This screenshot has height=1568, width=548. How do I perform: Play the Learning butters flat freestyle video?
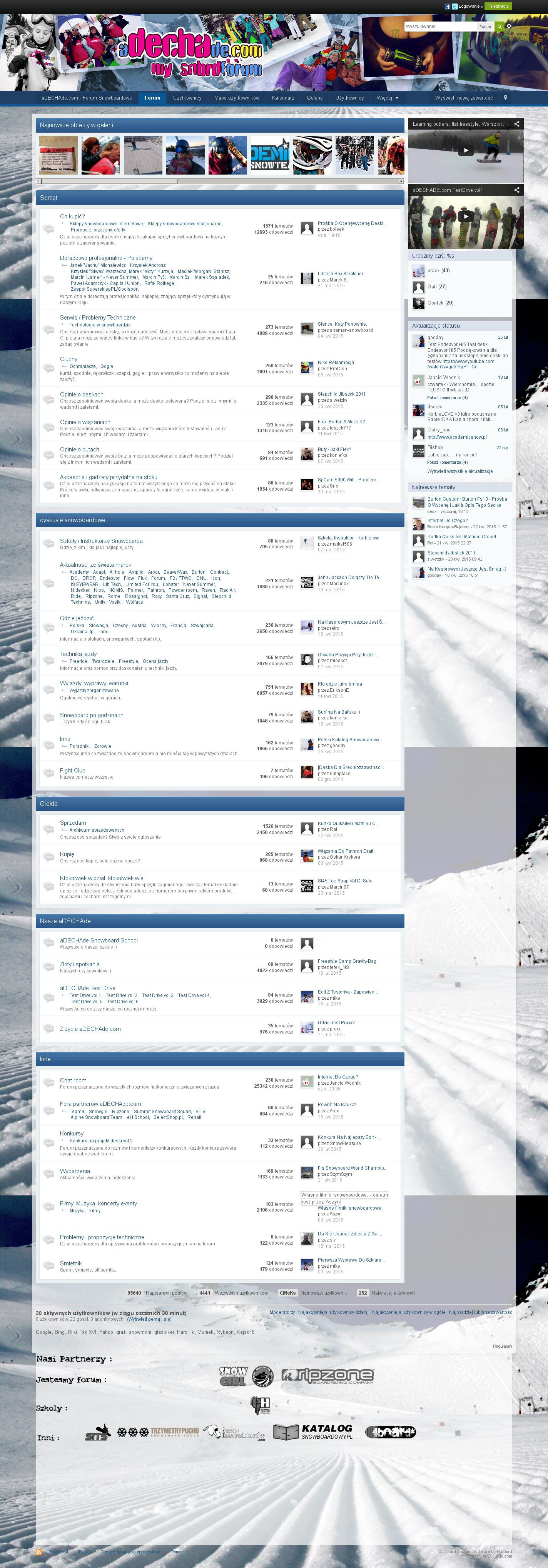click(x=466, y=150)
